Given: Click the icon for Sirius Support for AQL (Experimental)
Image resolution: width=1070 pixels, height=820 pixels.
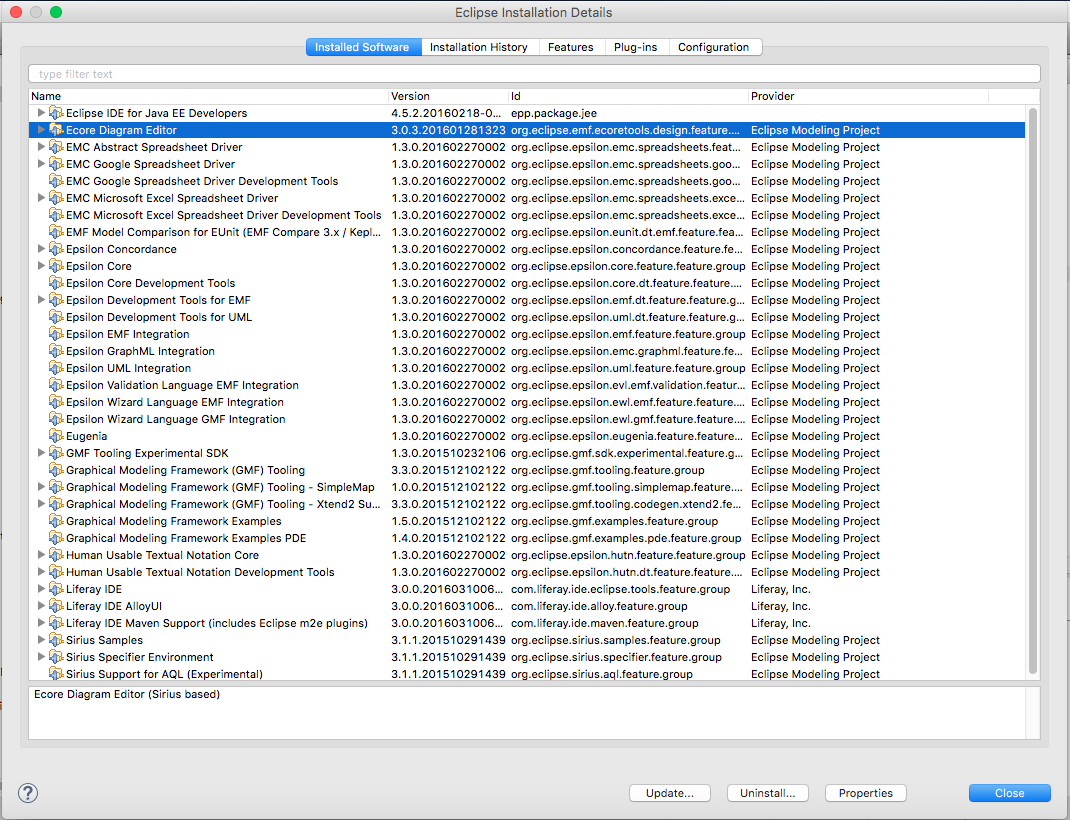Looking at the screenshot, I should point(56,674).
